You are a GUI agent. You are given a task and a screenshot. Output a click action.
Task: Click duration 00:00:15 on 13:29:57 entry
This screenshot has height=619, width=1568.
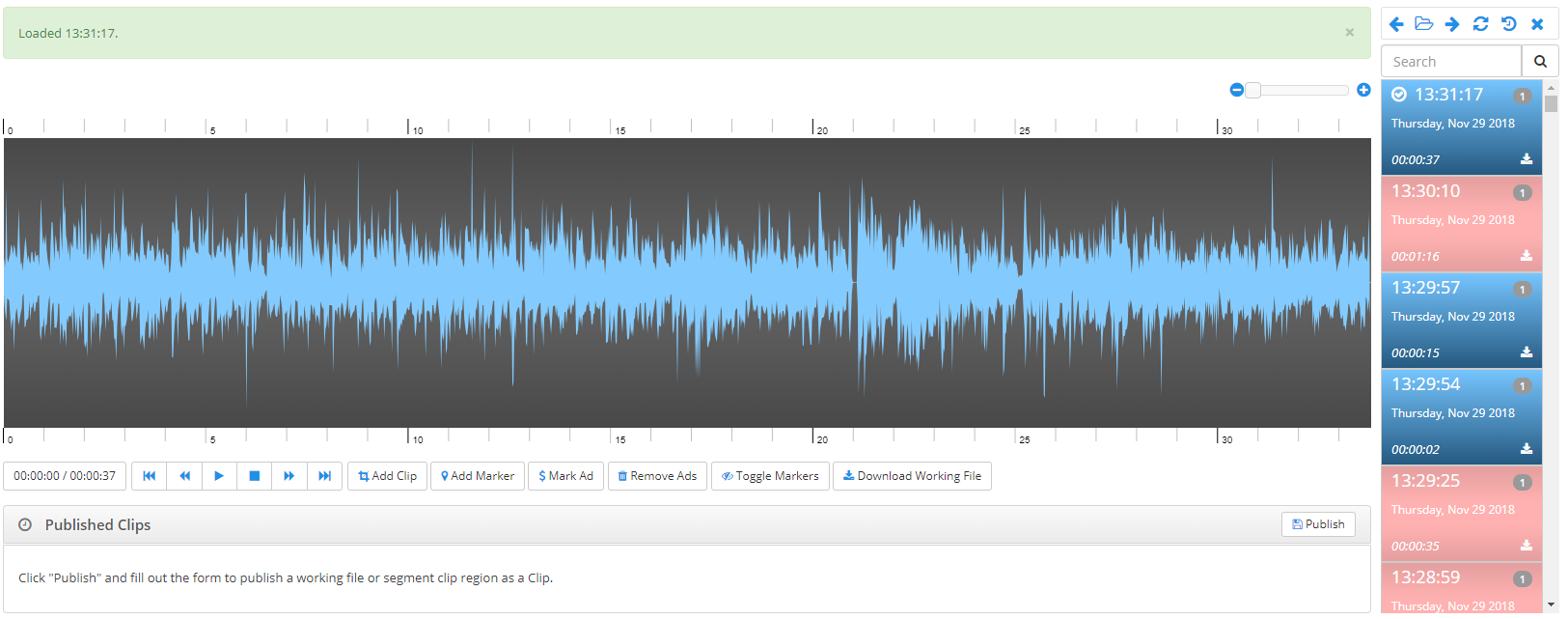pyautogui.click(x=1415, y=353)
